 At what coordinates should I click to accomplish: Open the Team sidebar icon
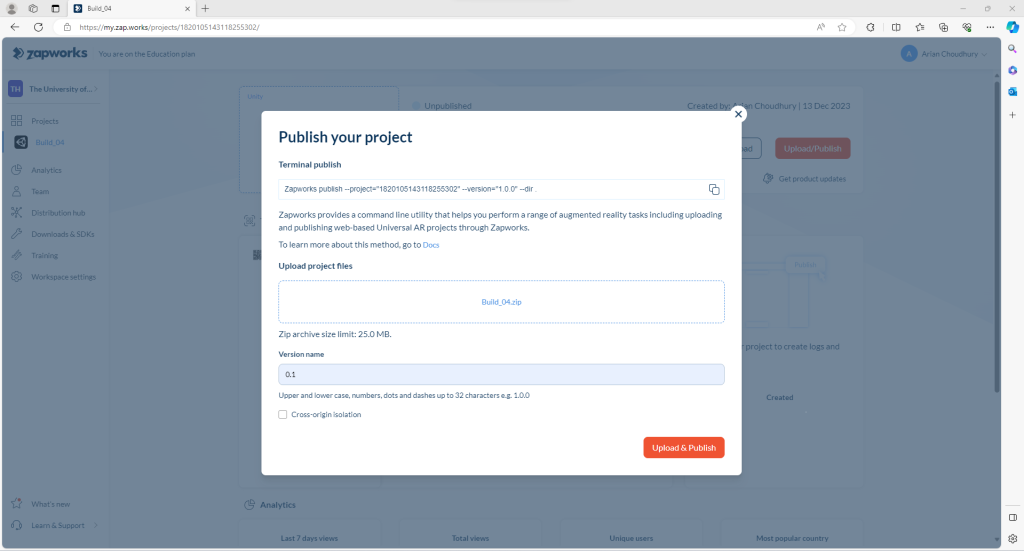tap(17, 191)
